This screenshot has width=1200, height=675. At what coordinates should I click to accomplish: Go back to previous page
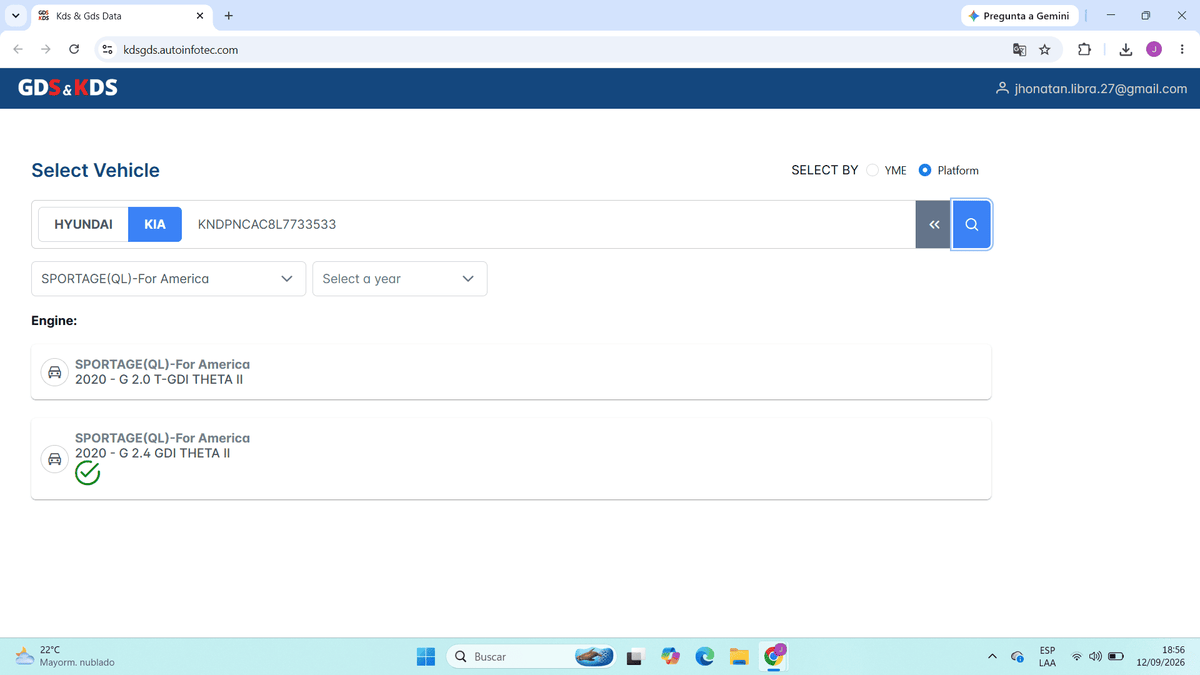point(19,49)
